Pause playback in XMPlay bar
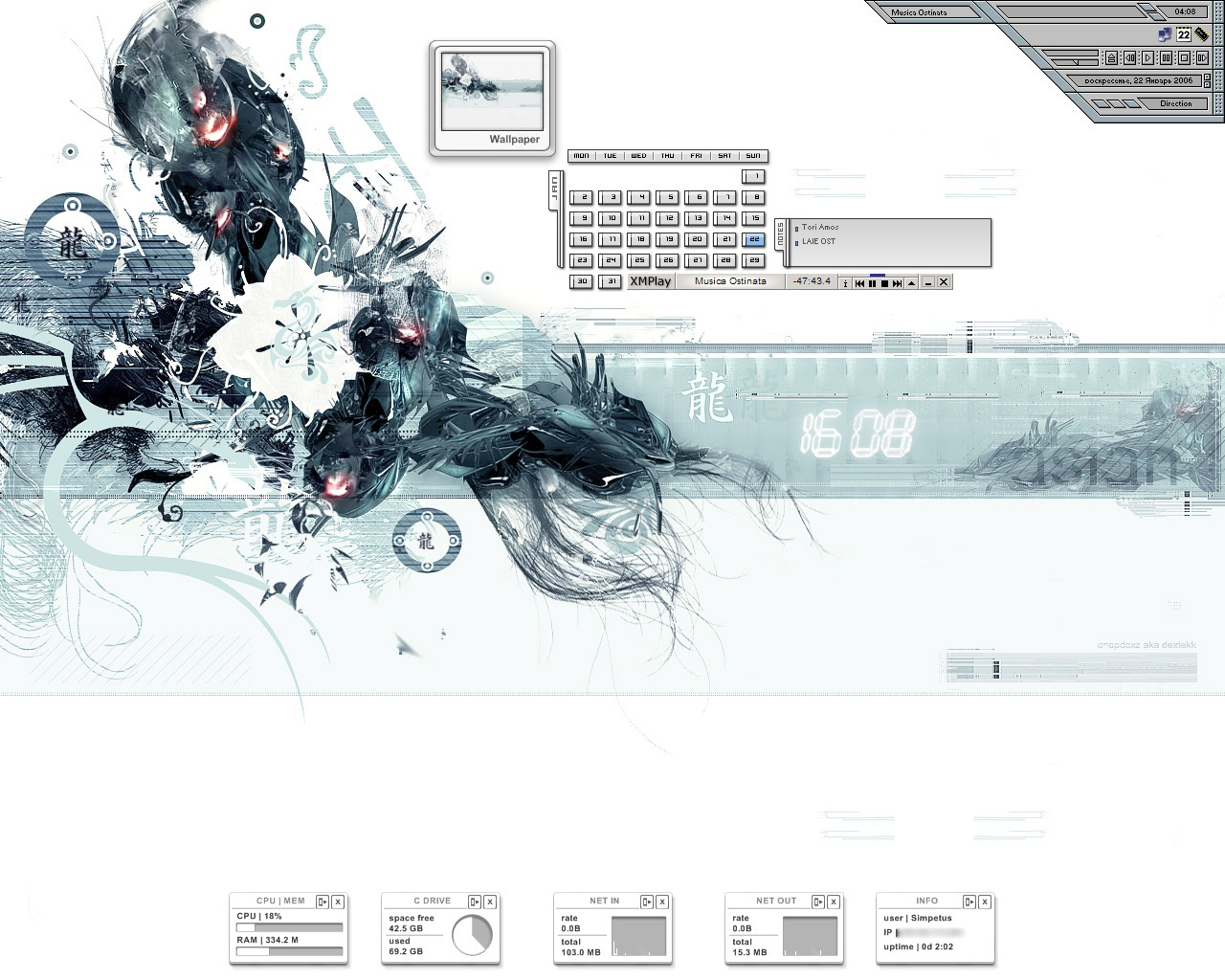 [872, 283]
